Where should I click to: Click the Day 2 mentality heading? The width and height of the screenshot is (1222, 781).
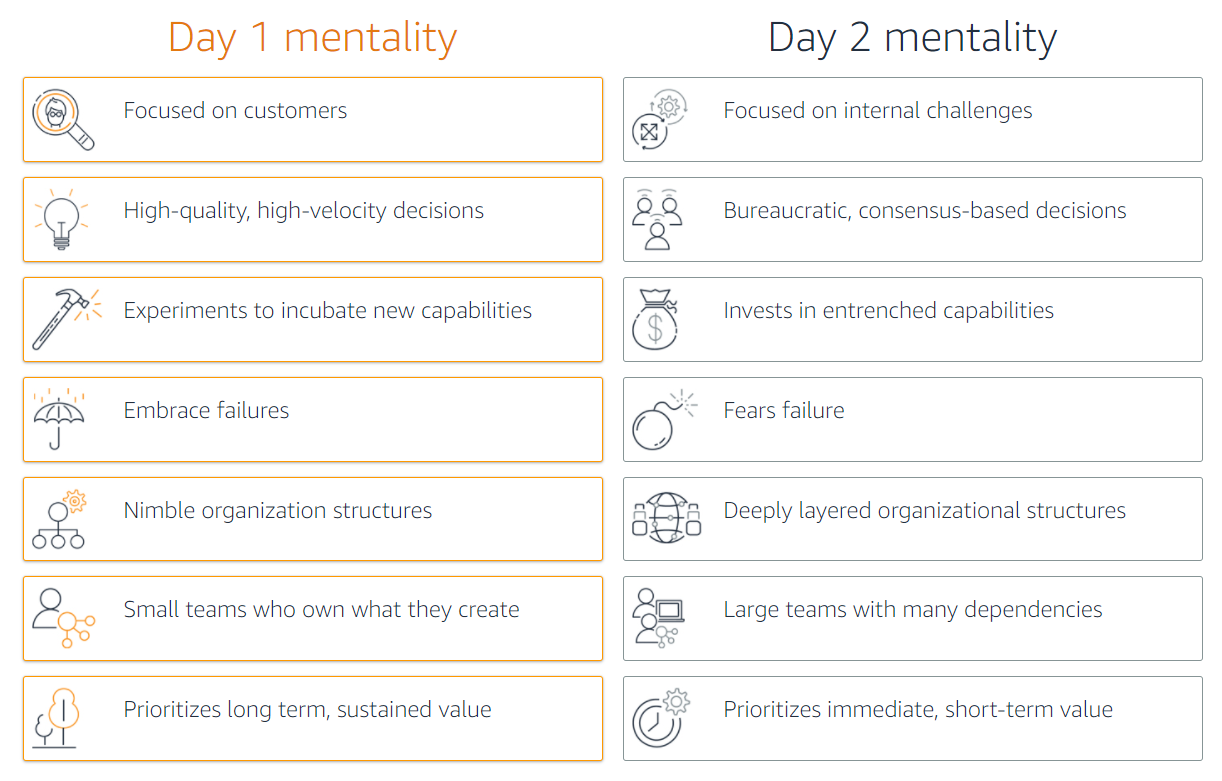pos(912,37)
